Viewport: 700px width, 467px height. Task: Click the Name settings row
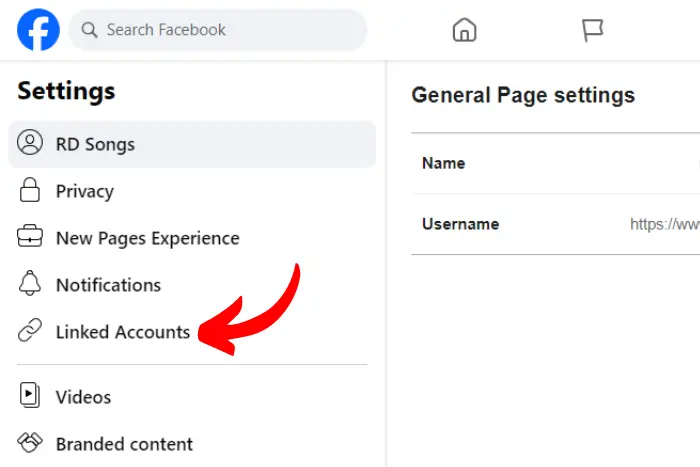click(555, 163)
